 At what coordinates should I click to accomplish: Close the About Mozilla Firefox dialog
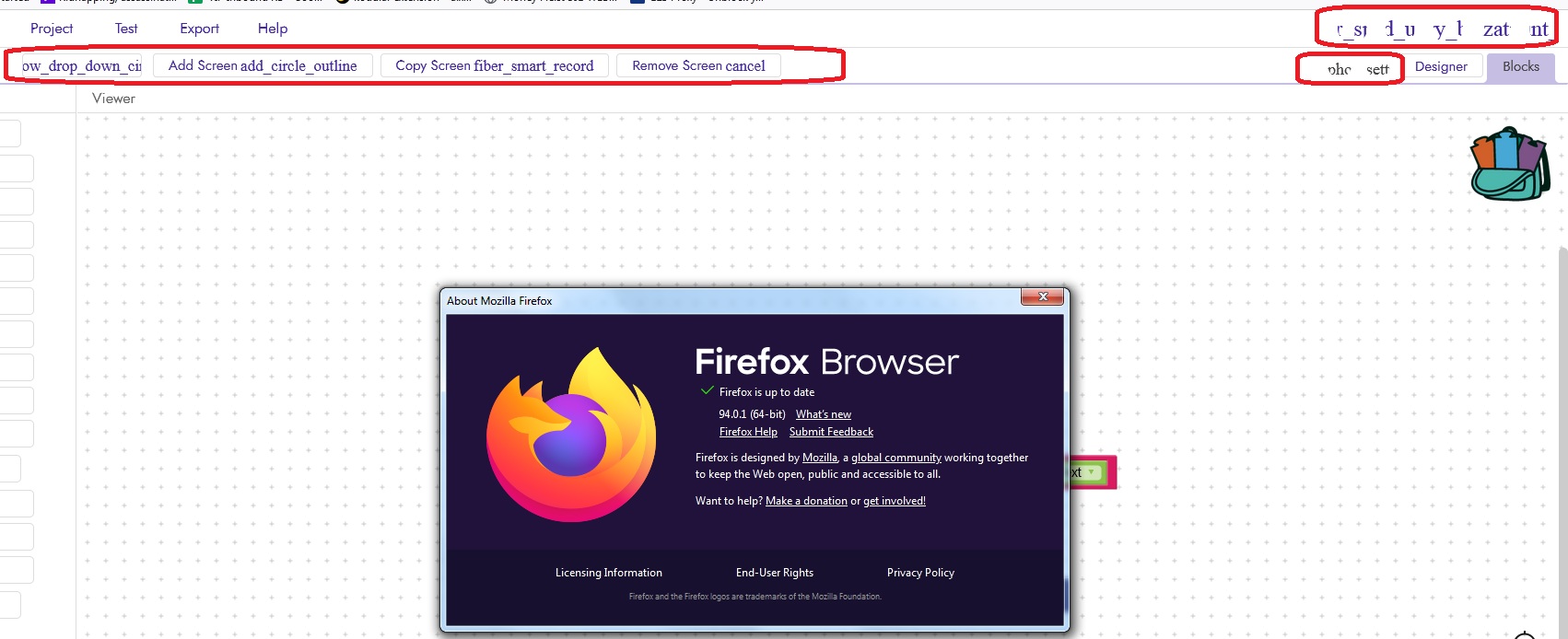coord(1042,296)
